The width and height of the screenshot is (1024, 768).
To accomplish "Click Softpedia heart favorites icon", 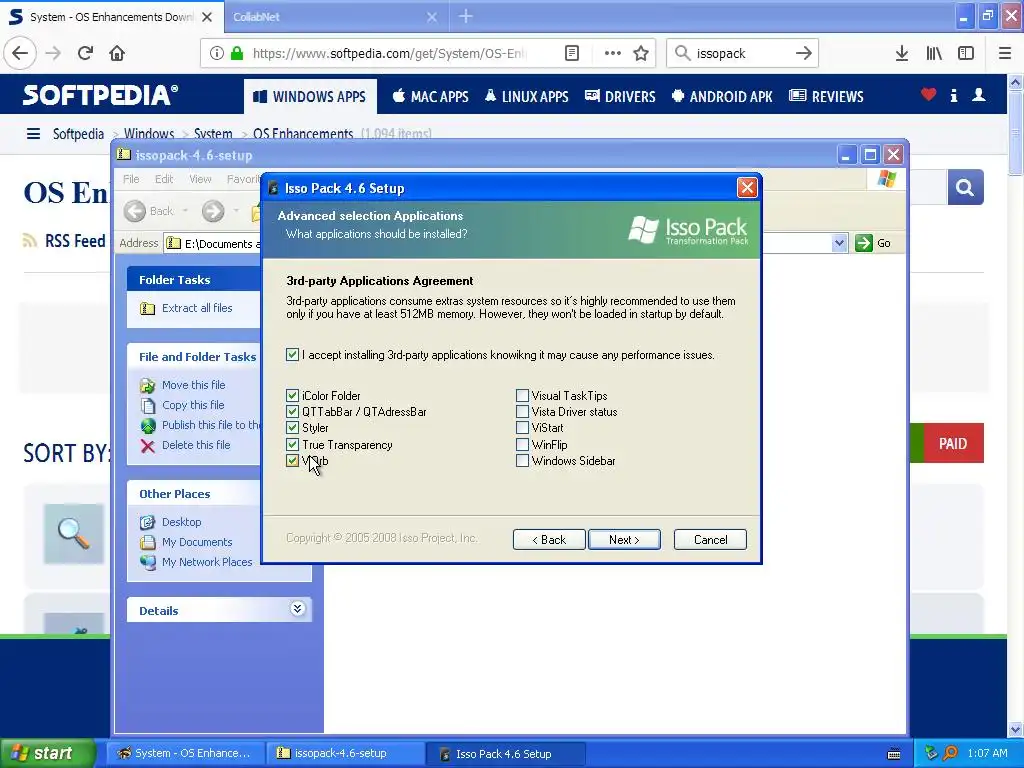I will click(928, 95).
